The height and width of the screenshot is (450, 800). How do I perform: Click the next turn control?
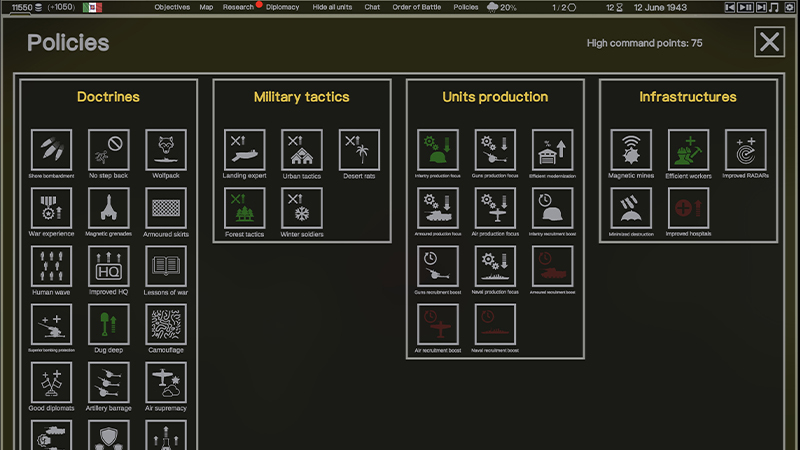tap(761, 7)
